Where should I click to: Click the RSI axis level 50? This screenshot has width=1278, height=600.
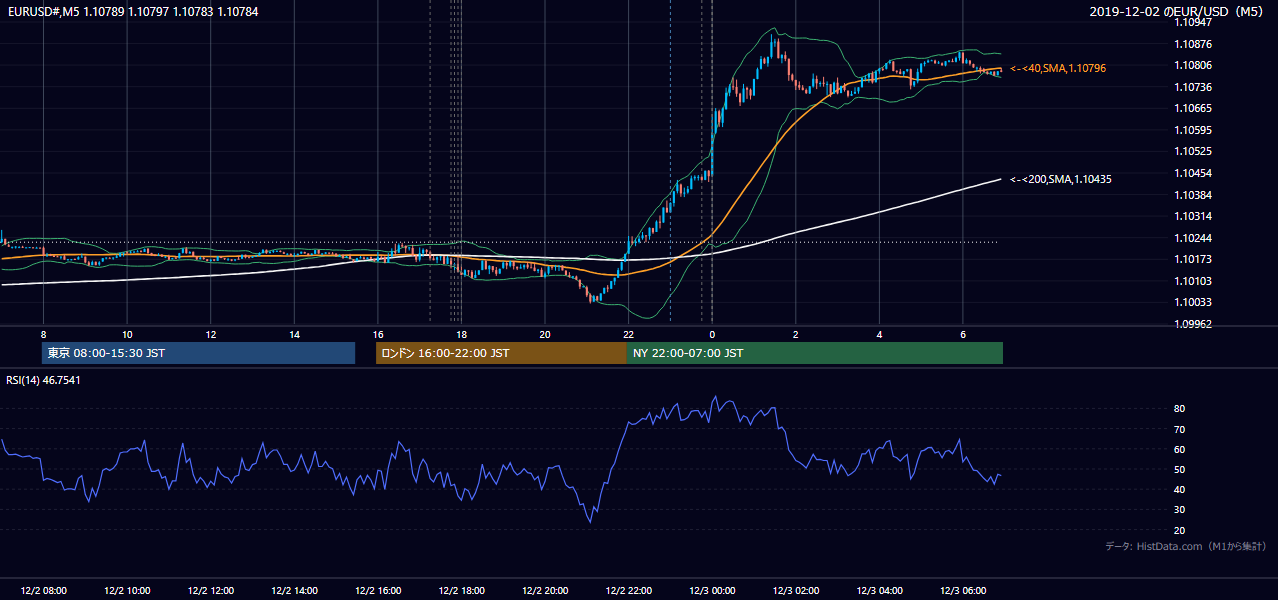coord(1180,469)
